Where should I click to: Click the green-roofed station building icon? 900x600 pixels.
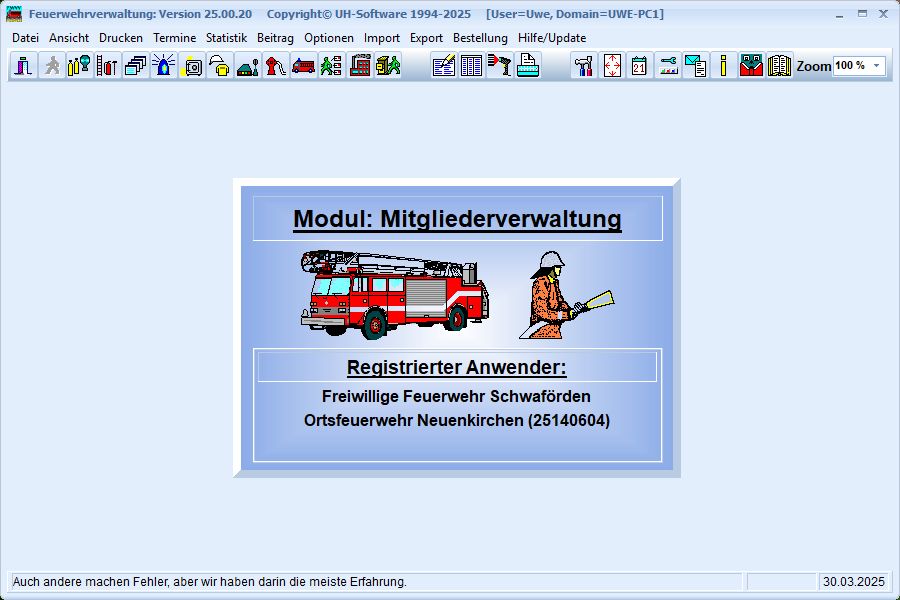tap(247, 65)
